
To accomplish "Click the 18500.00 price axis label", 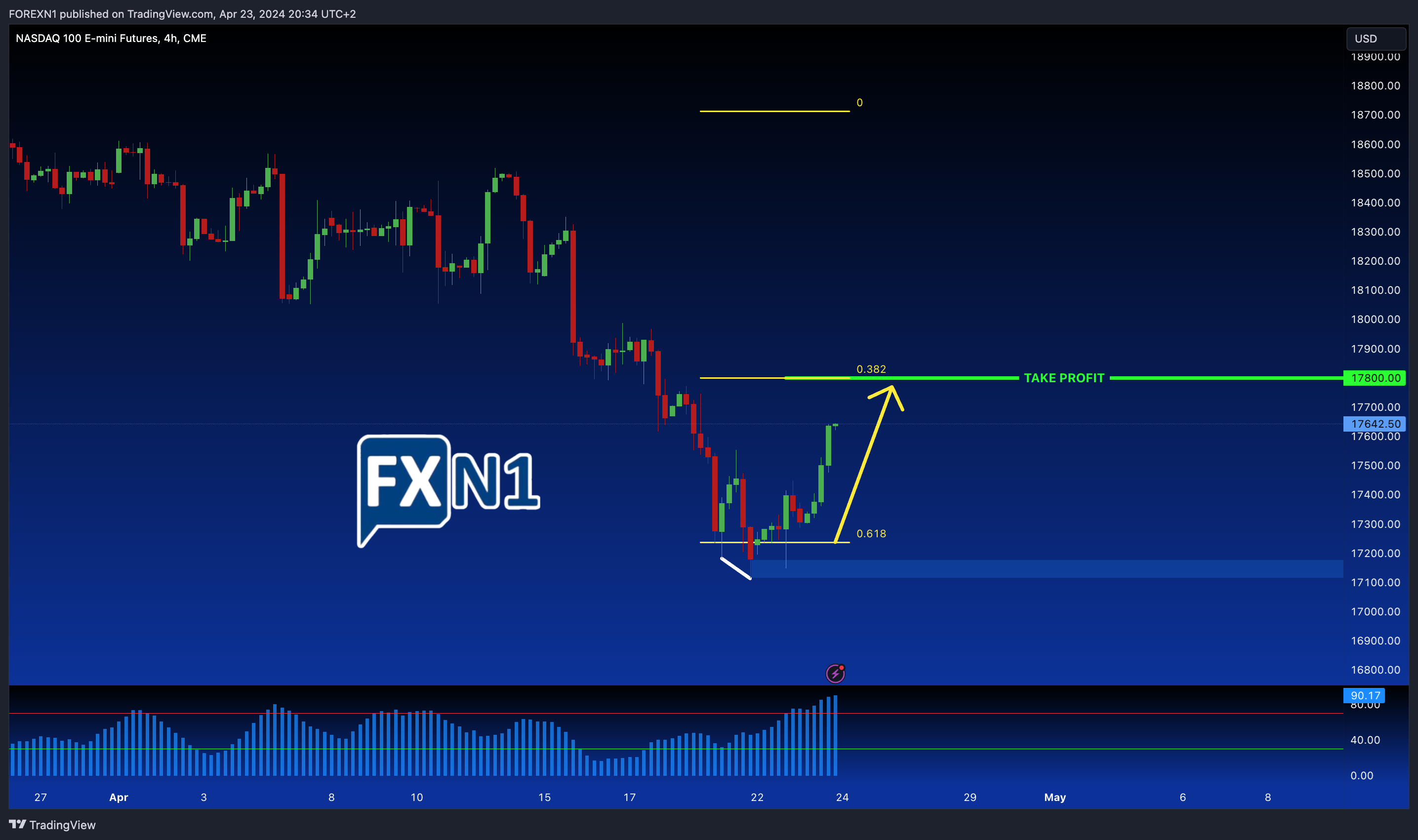I will coord(1375,173).
